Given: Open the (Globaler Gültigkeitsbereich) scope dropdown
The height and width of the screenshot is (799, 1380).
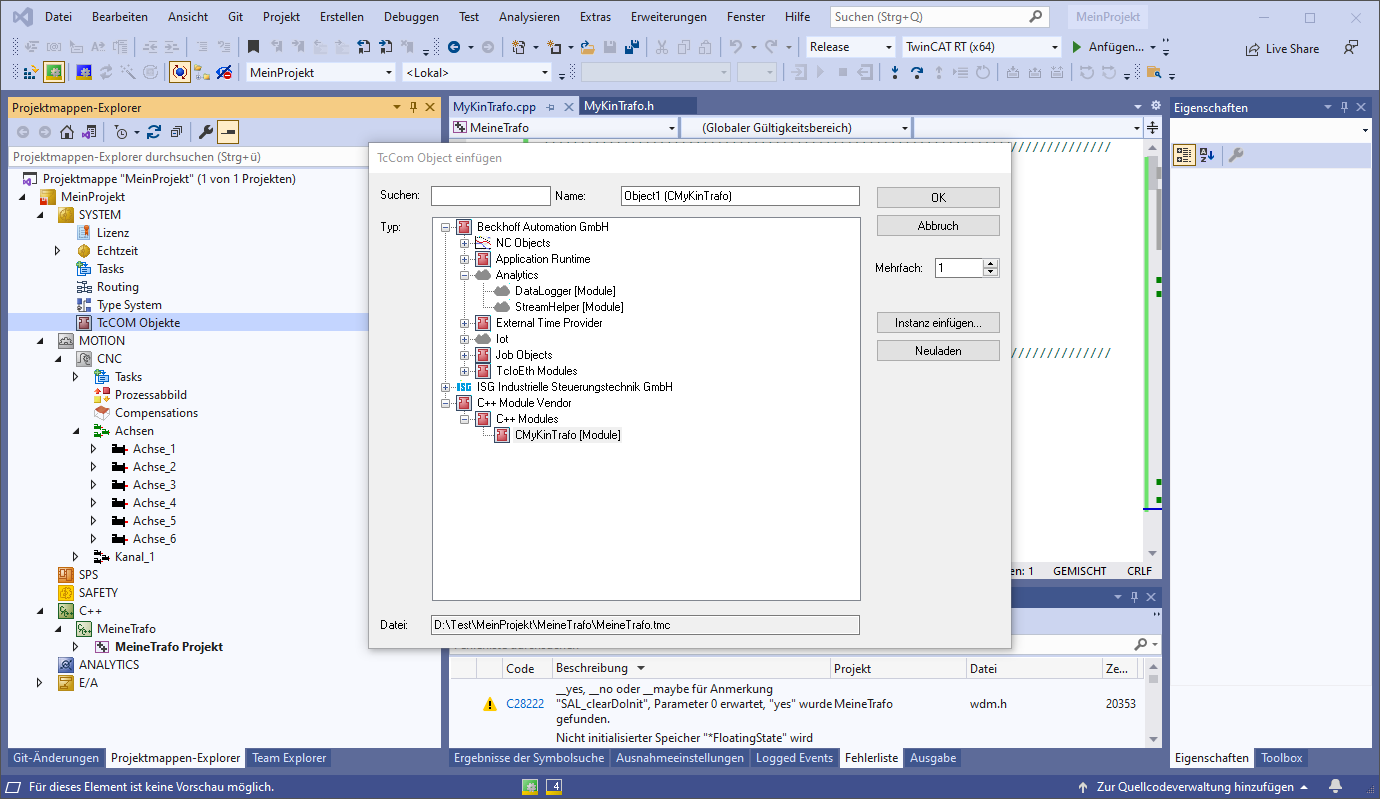Looking at the screenshot, I should tap(796, 128).
